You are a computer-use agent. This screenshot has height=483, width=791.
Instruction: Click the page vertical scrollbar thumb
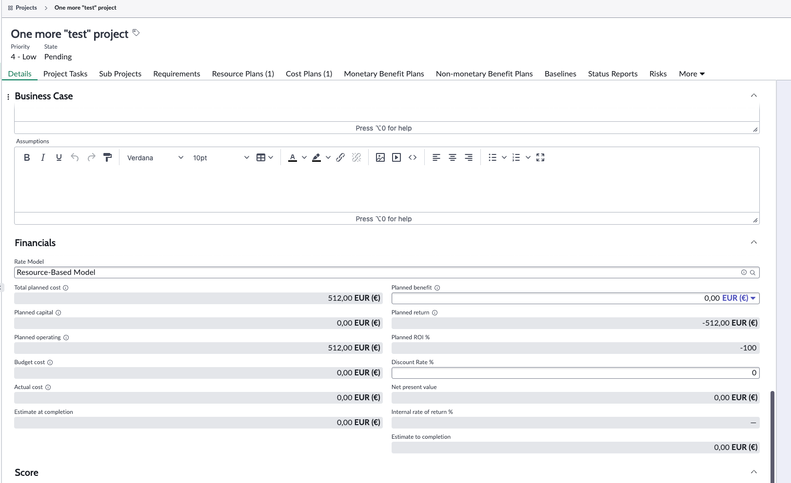tap(772, 437)
